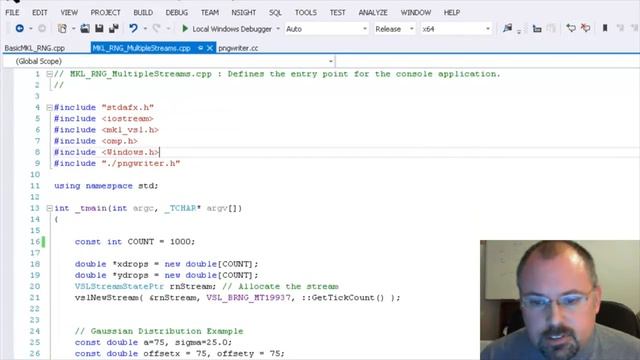Viewport: 640px width, 360px height.
Task: Open the DEBUG menu
Action: coord(177,13)
